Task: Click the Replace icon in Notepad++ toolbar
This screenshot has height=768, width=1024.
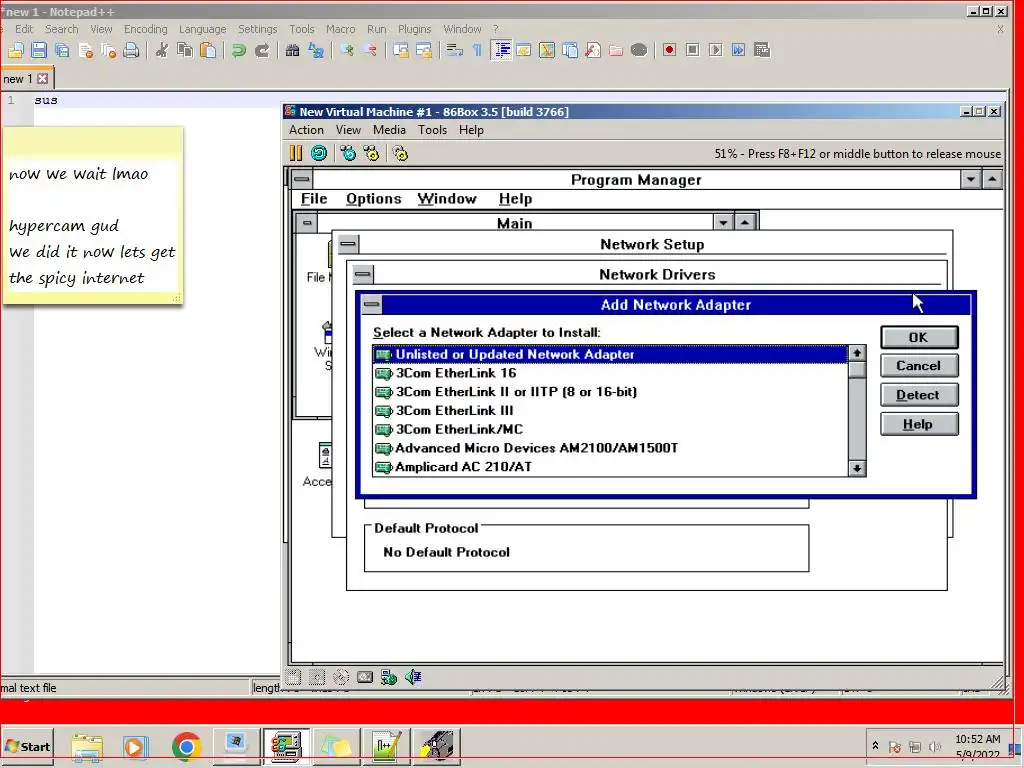Action: click(x=316, y=50)
